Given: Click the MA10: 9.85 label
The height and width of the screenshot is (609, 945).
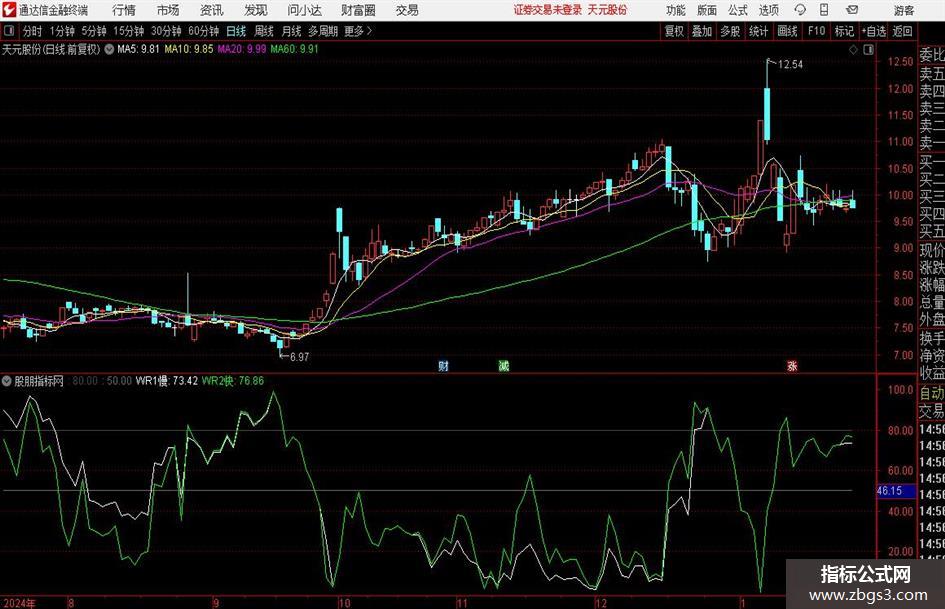Looking at the screenshot, I should point(189,49).
